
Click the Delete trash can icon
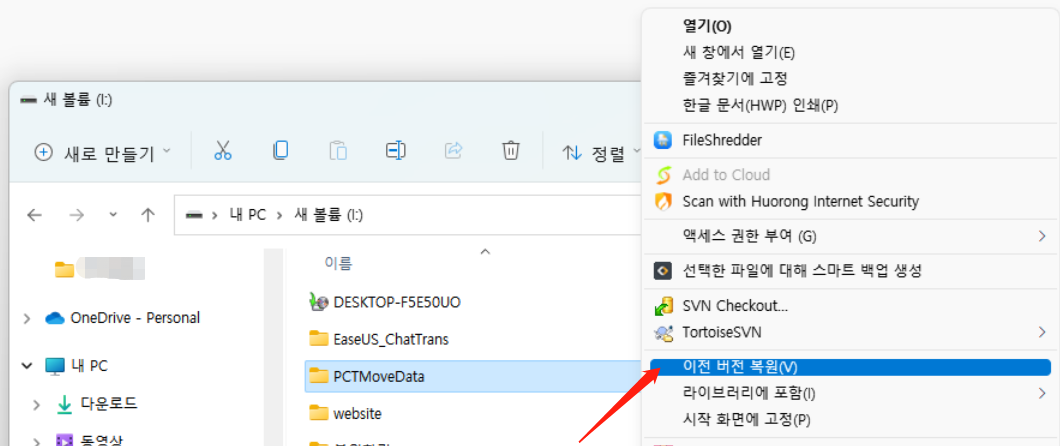pos(510,150)
